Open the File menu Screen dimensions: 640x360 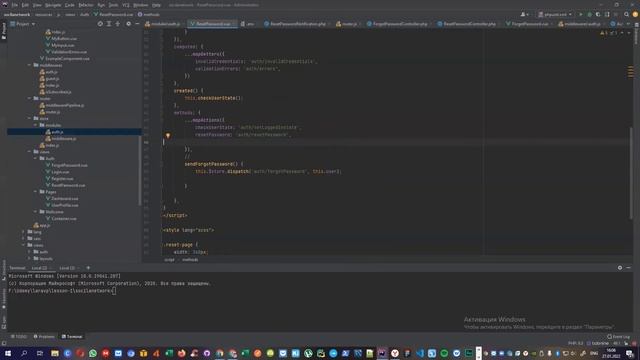click(x=14, y=5)
